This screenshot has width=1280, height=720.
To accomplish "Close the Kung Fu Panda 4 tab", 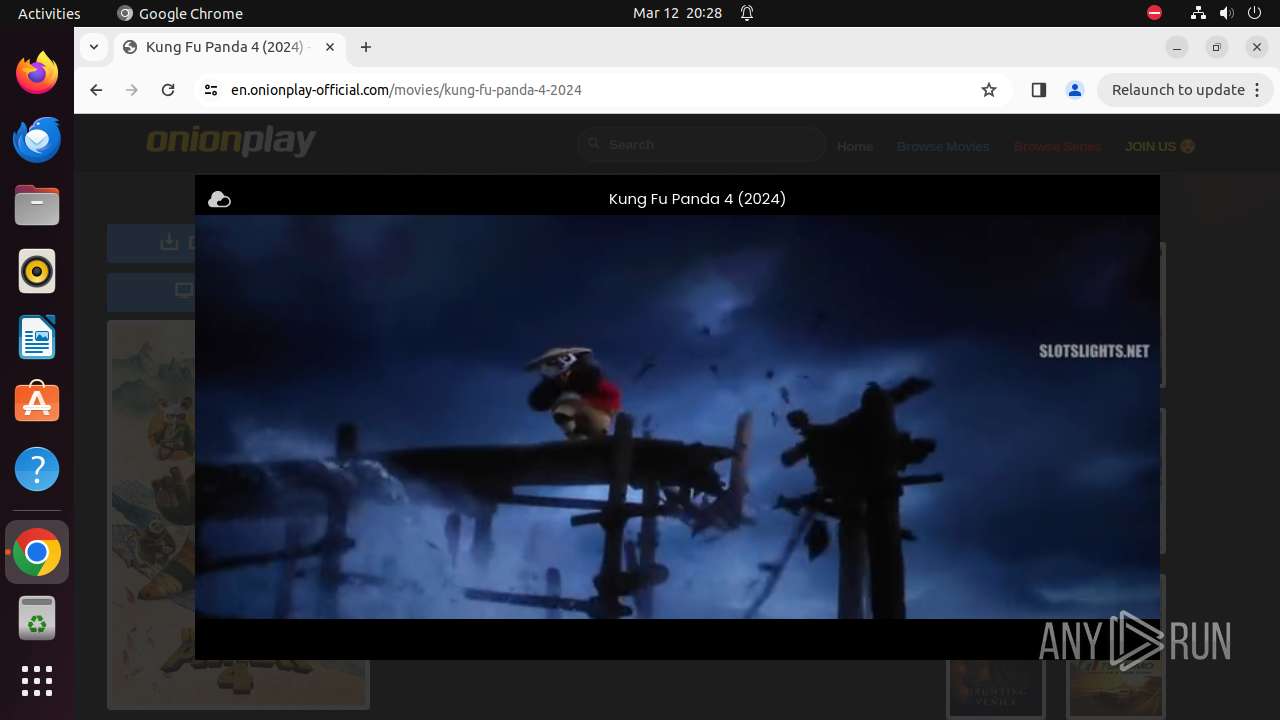I will click(x=330, y=47).
